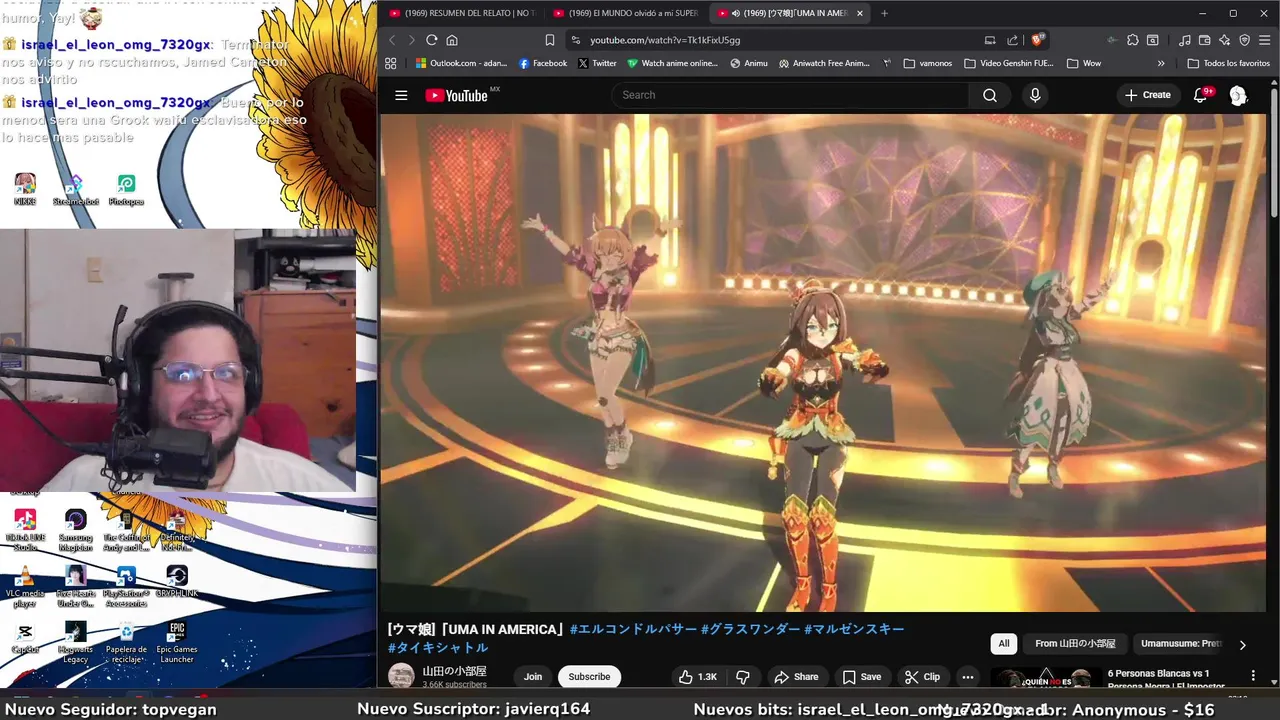This screenshot has height=720, width=1280.
Task: Select the Umamusume: Pretty chip
Action: pyautogui.click(x=1181, y=644)
